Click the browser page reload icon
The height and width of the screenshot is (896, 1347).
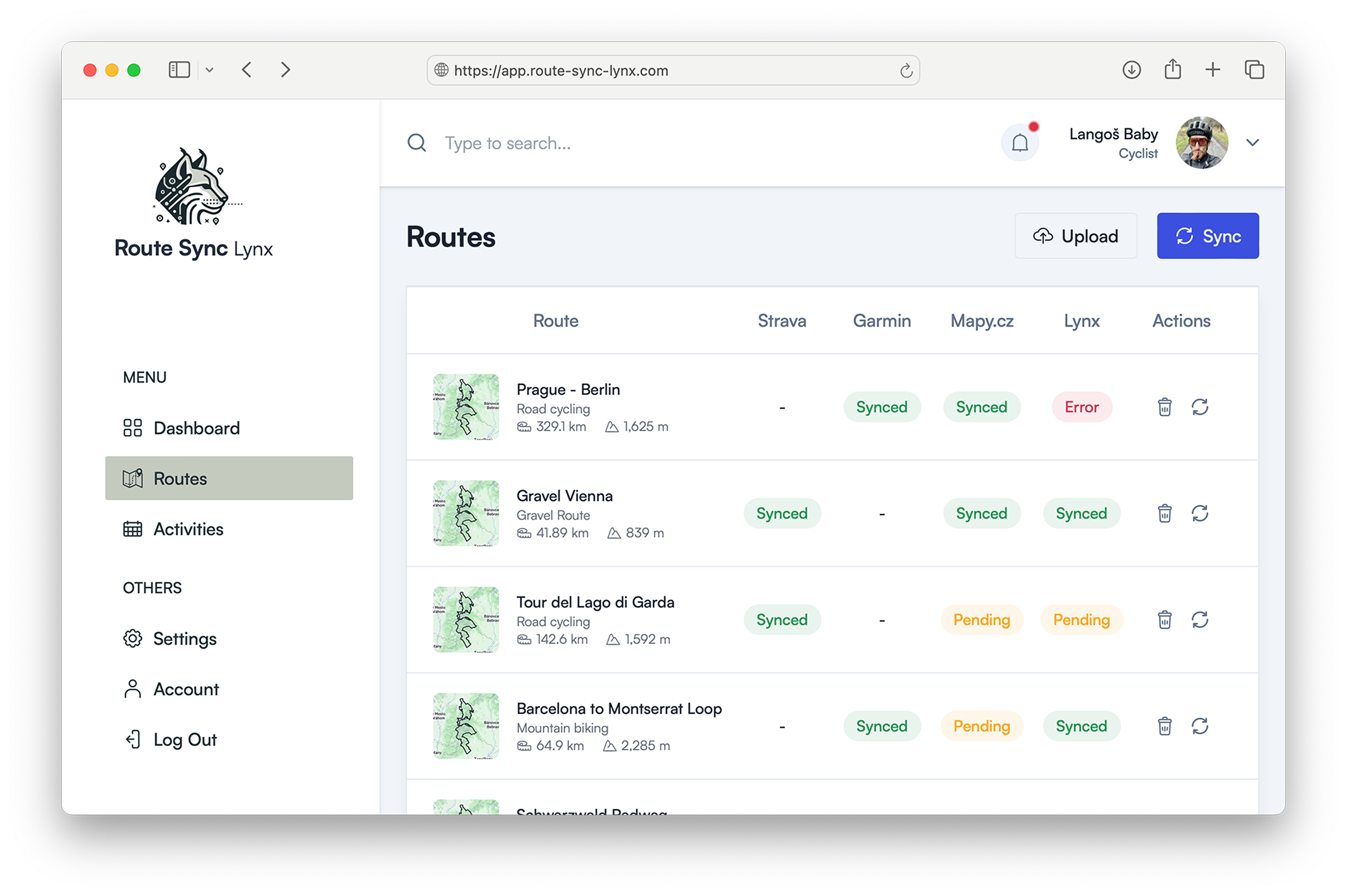click(906, 70)
